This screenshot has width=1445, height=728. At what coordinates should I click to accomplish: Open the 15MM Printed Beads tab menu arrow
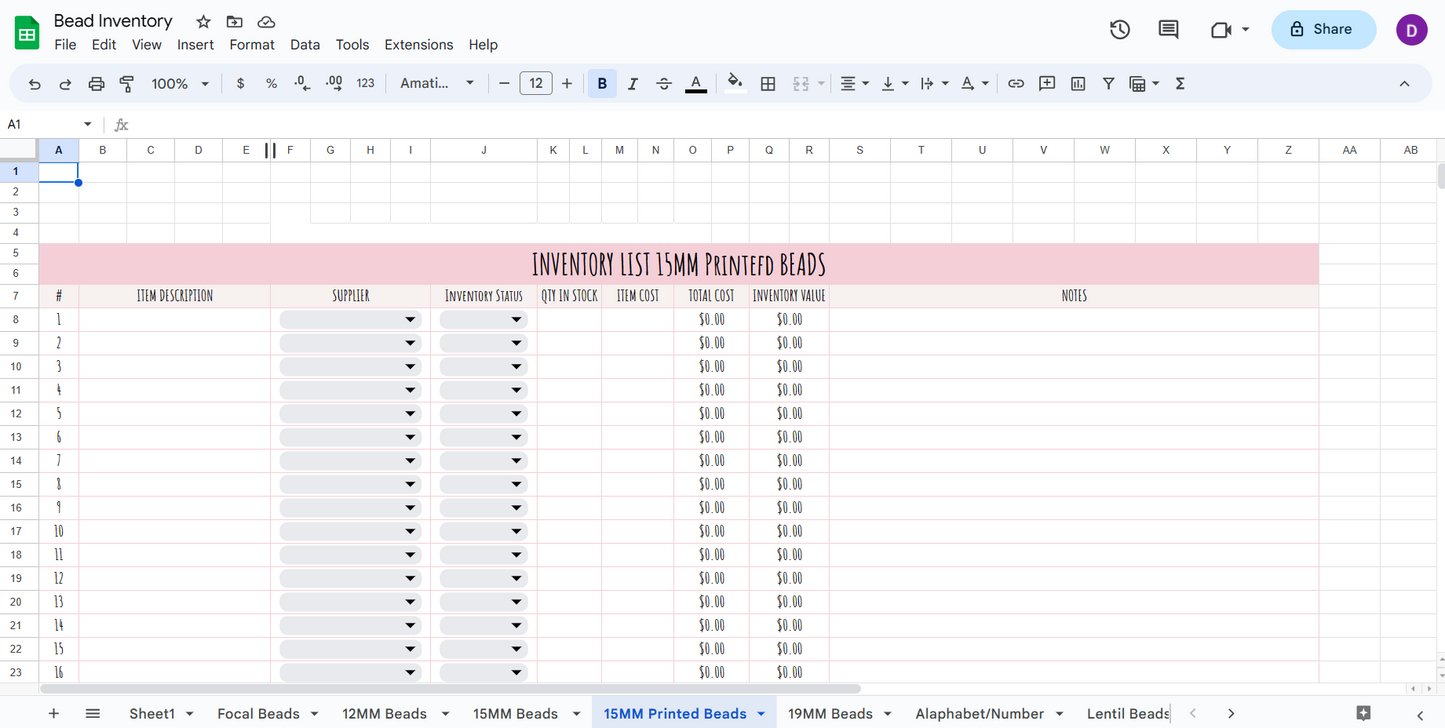(x=761, y=714)
